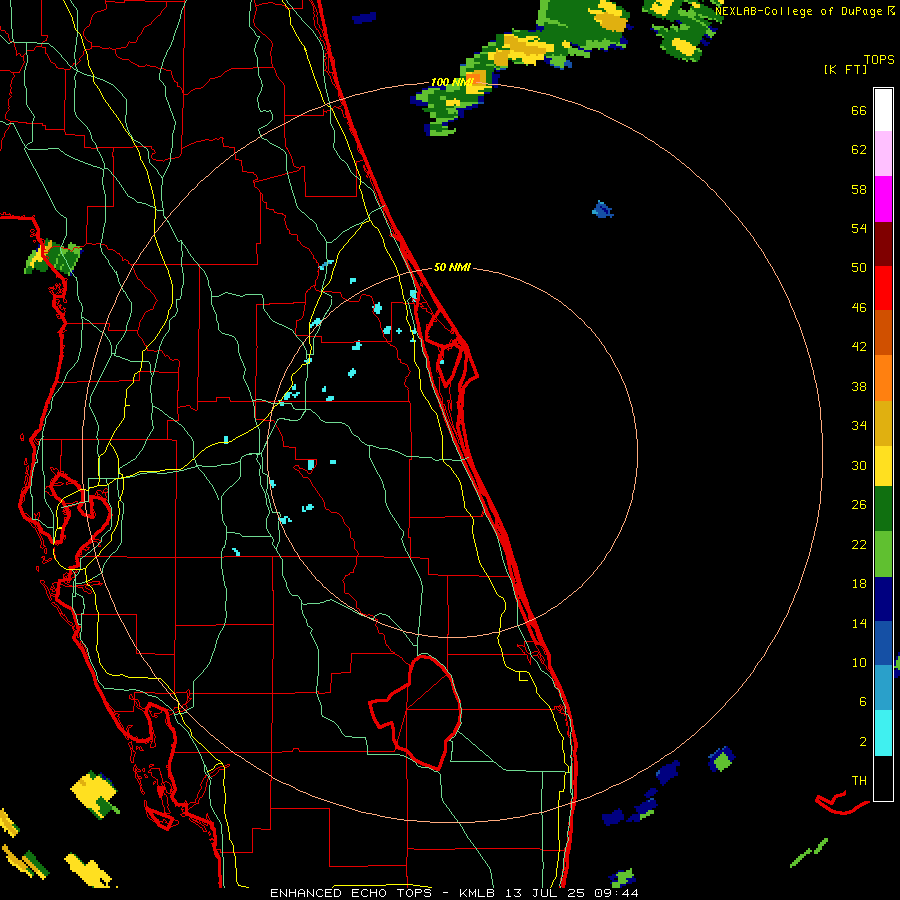Click legend value 50

click(x=859, y=268)
